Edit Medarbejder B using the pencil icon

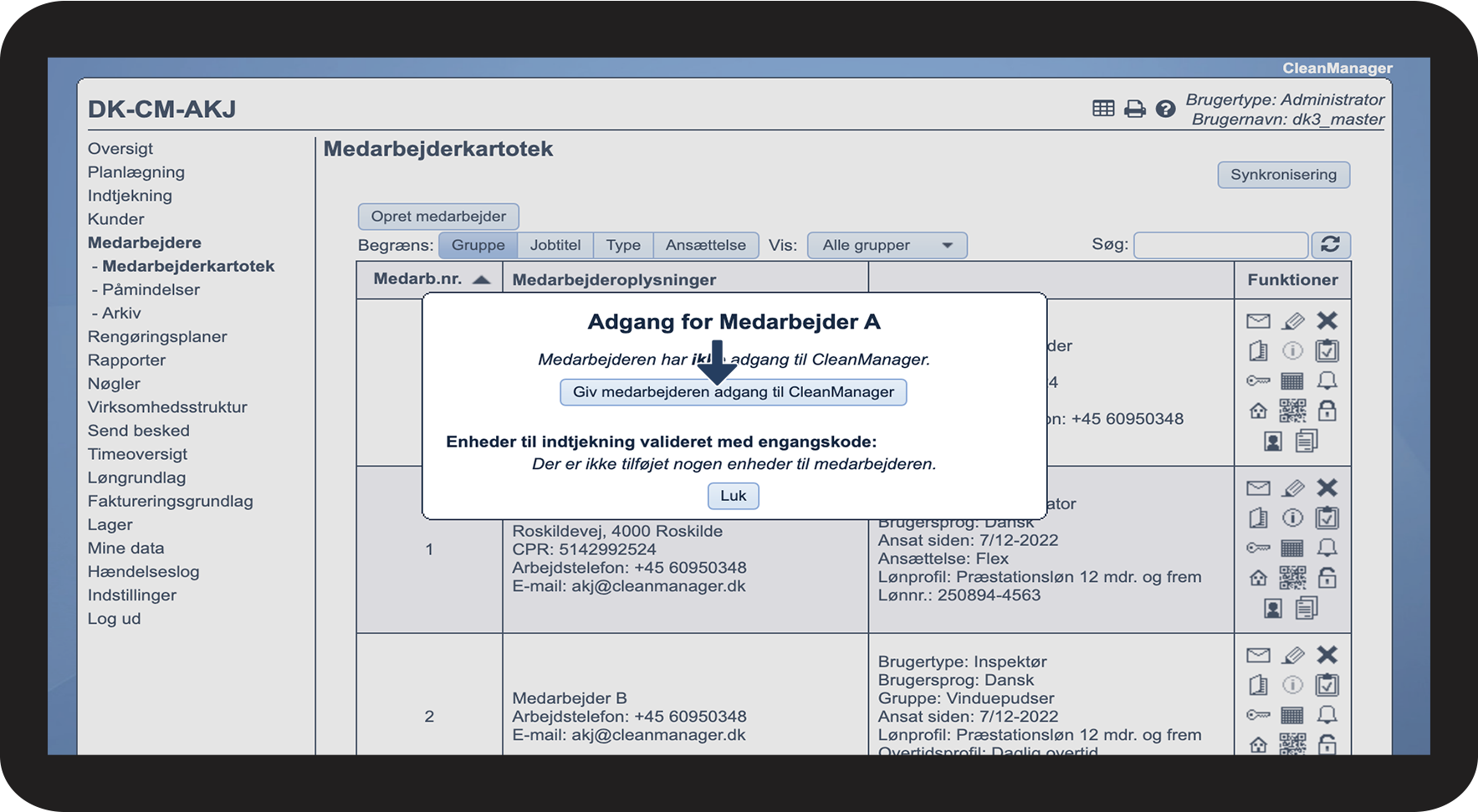(1293, 655)
